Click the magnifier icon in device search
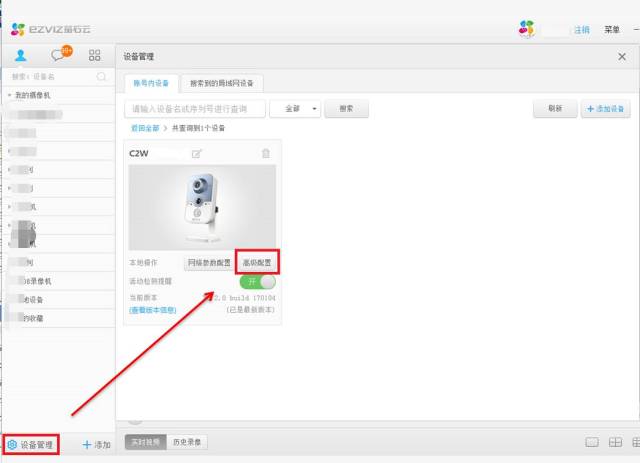 [101, 76]
